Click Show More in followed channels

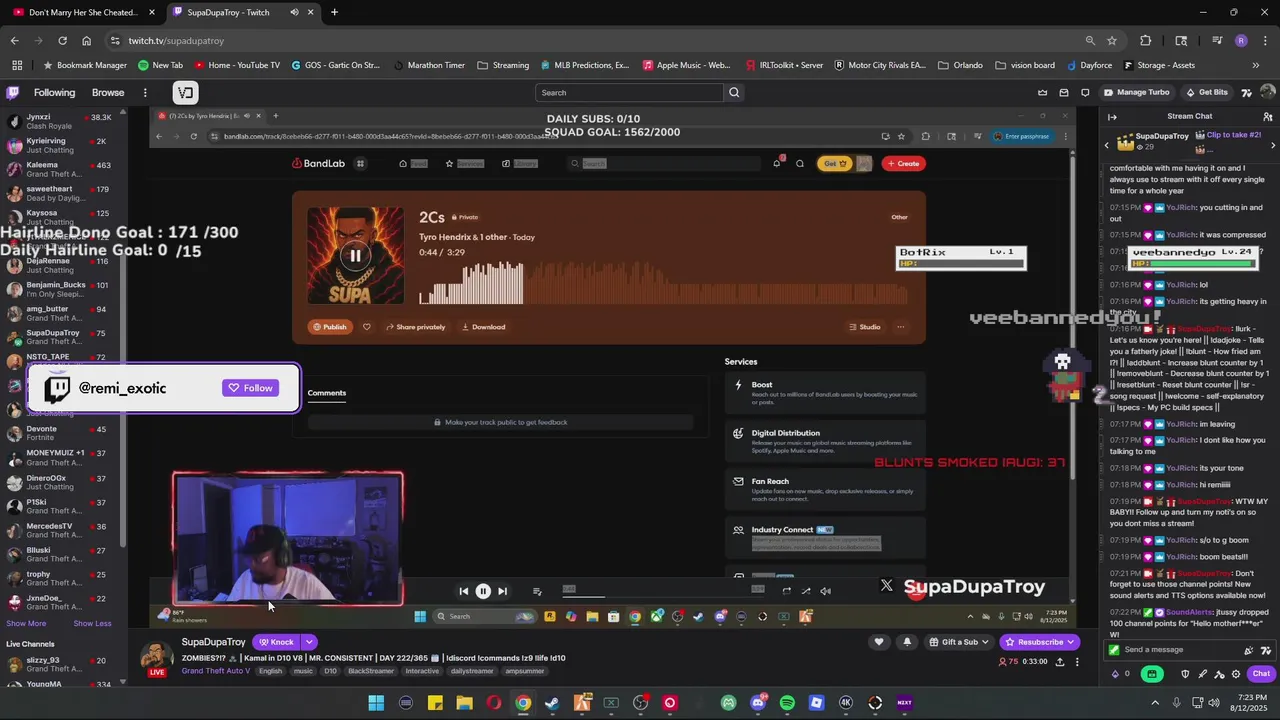pyautogui.click(x=26, y=623)
